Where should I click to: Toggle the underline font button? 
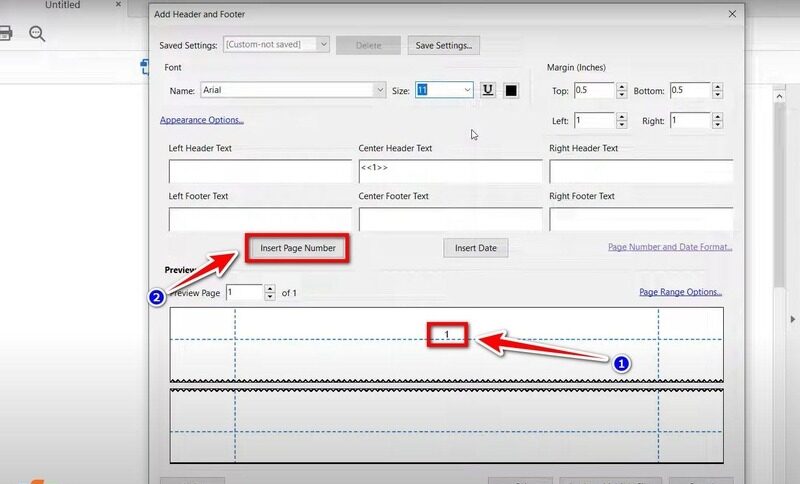click(488, 90)
